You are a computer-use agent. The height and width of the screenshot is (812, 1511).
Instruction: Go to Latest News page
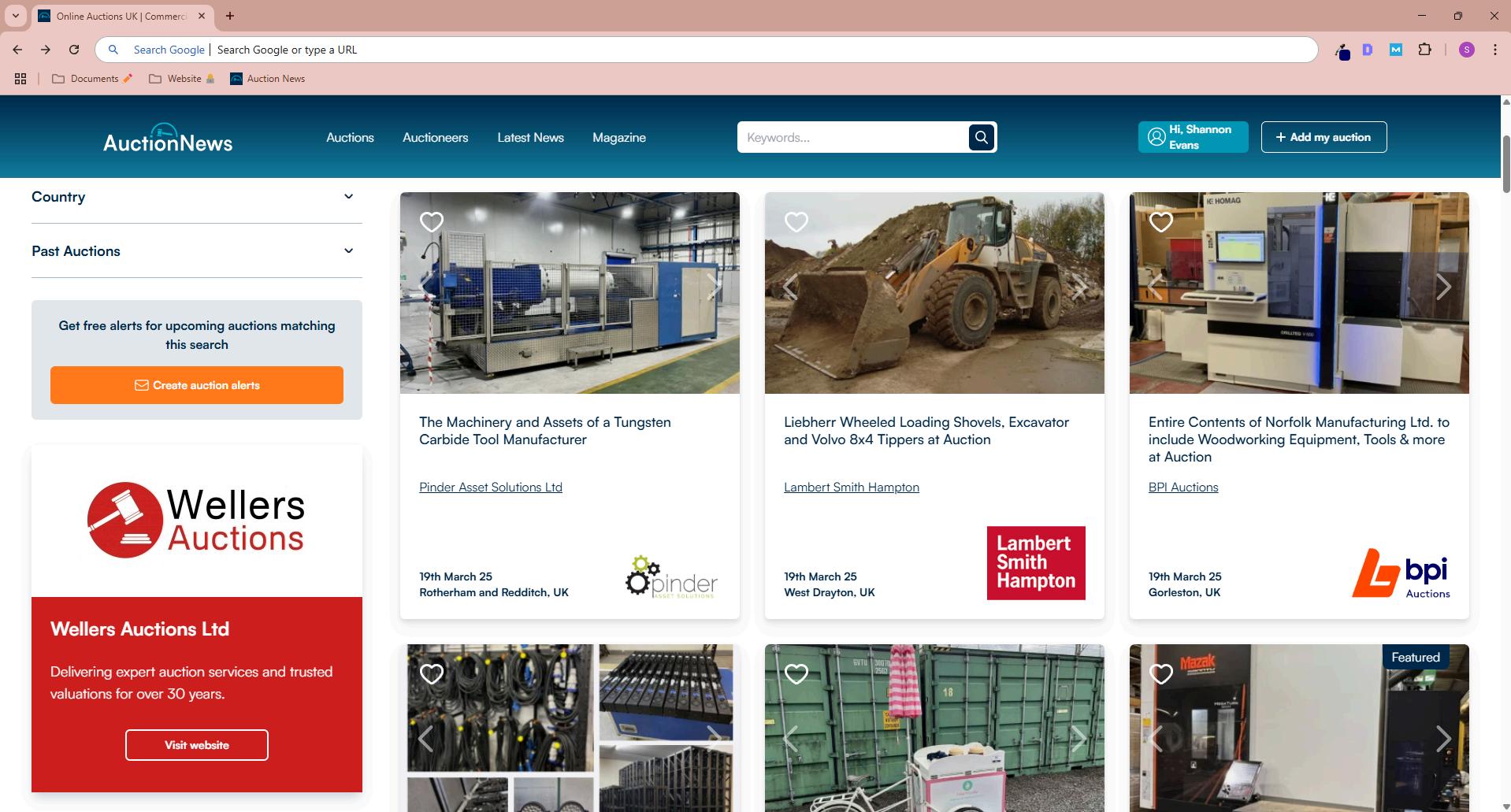(x=530, y=138)
